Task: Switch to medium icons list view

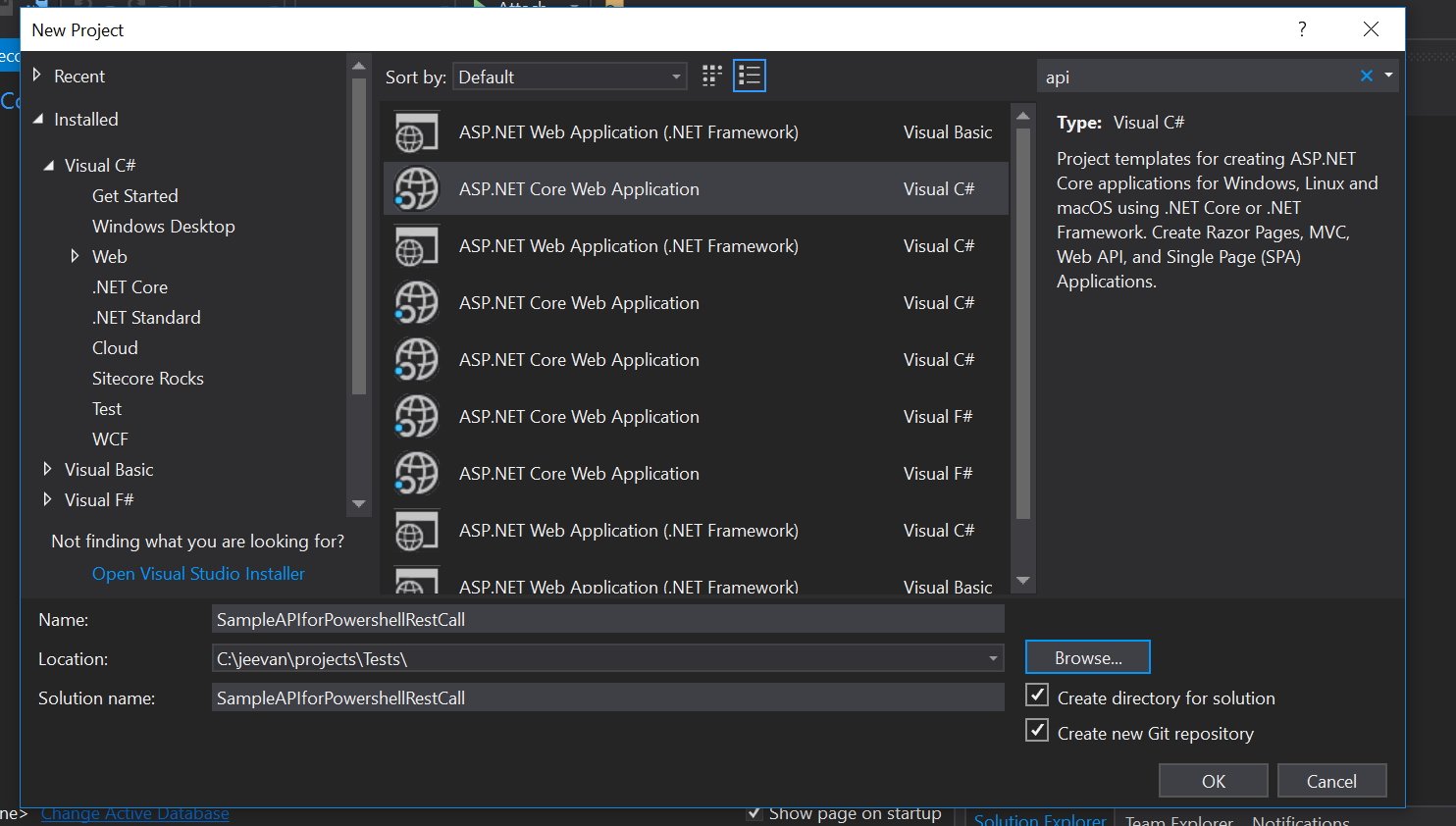Action: (x=750, y=77)
